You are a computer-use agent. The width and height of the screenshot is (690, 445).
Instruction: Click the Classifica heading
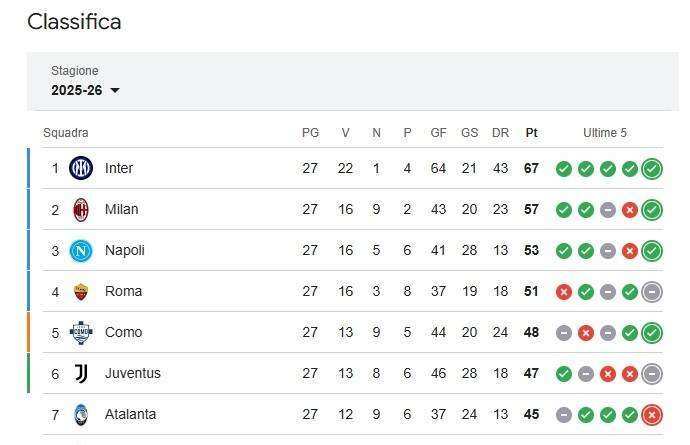(74, 21)
